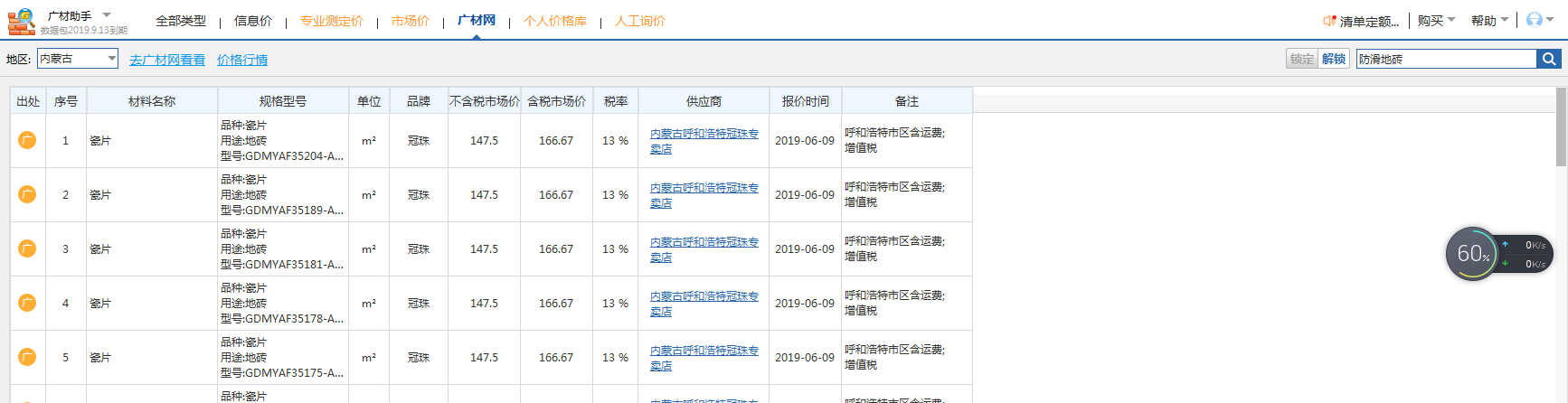Expand the 地区 内蒙古 combo box
This screenshot has height=403, width=1568.
pos(78,59)
